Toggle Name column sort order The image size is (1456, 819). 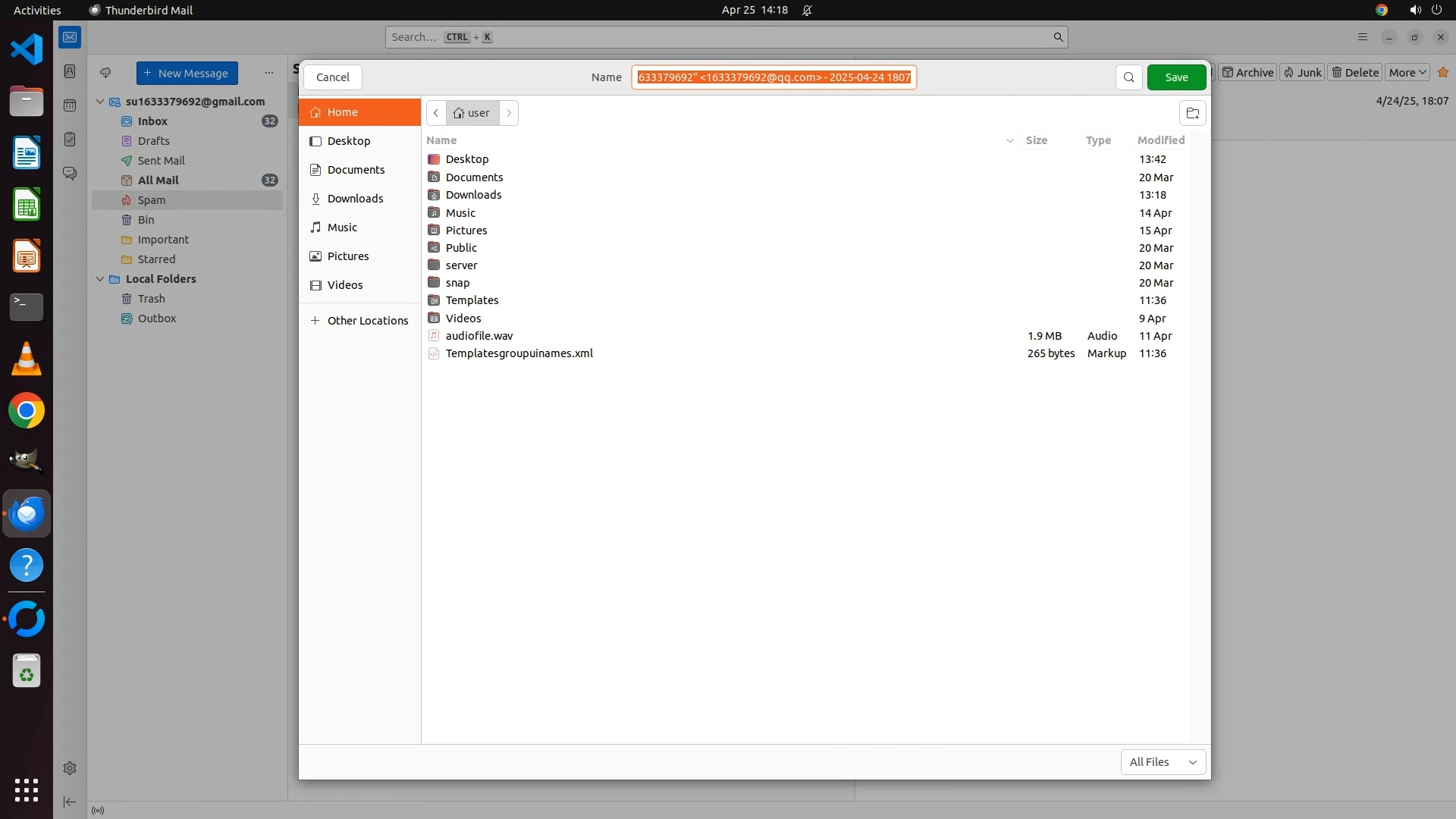click(x=442, y=140)
